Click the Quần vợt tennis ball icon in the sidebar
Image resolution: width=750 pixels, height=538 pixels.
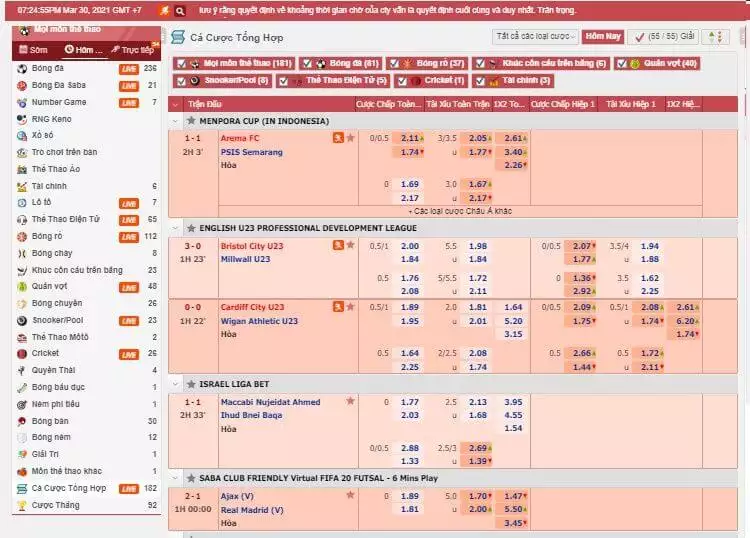22,286
